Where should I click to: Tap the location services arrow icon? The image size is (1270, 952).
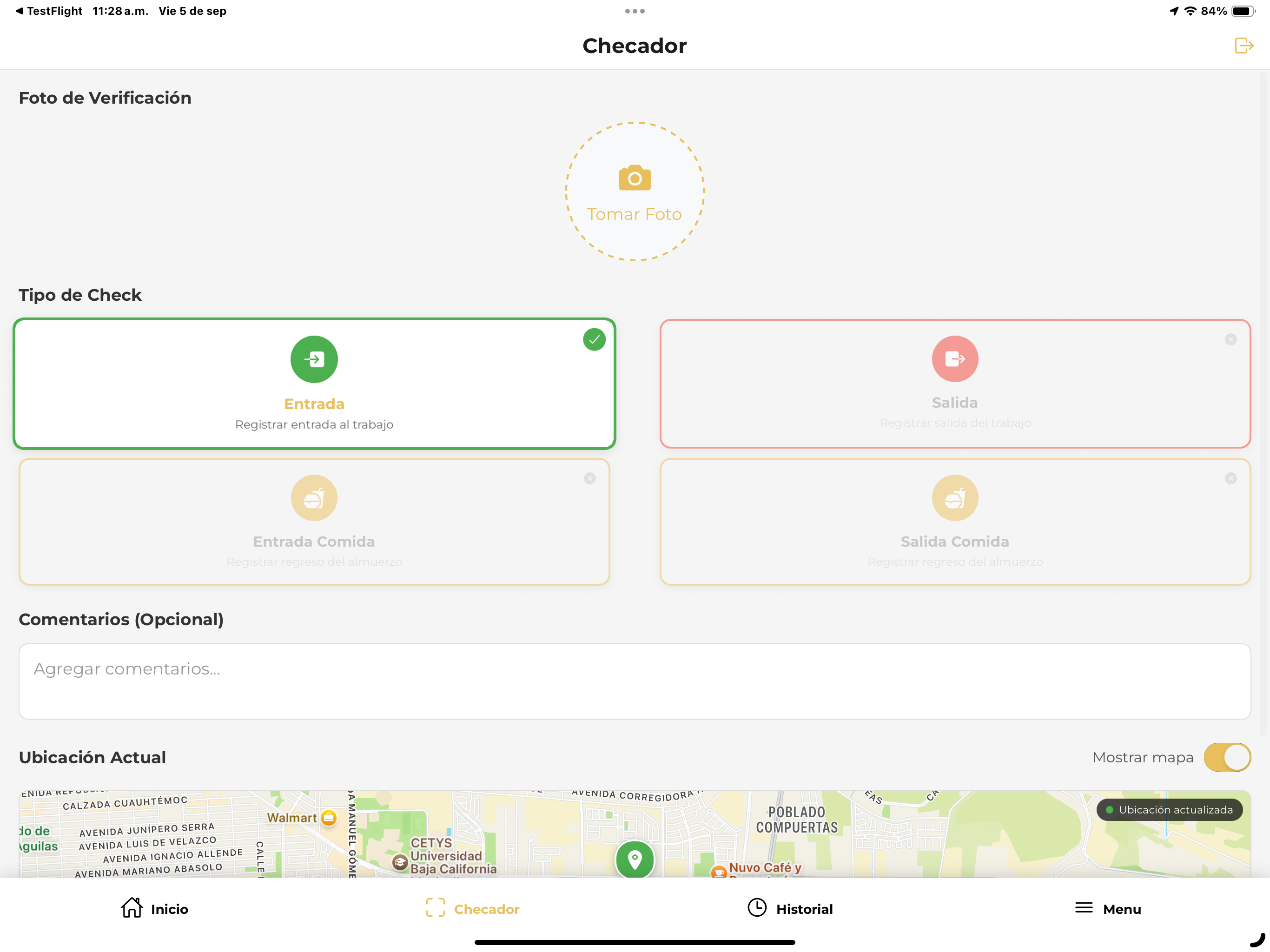tap(1174, 11)
